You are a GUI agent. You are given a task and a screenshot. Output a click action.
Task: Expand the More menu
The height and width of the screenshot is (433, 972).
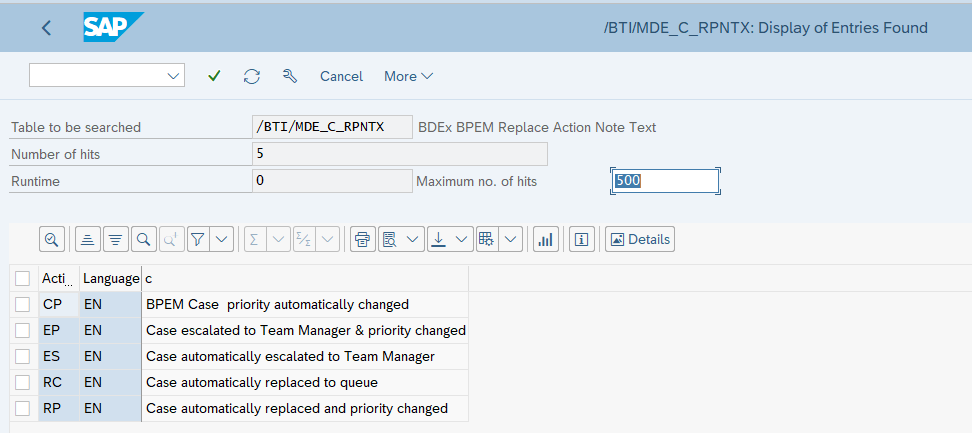409,76
